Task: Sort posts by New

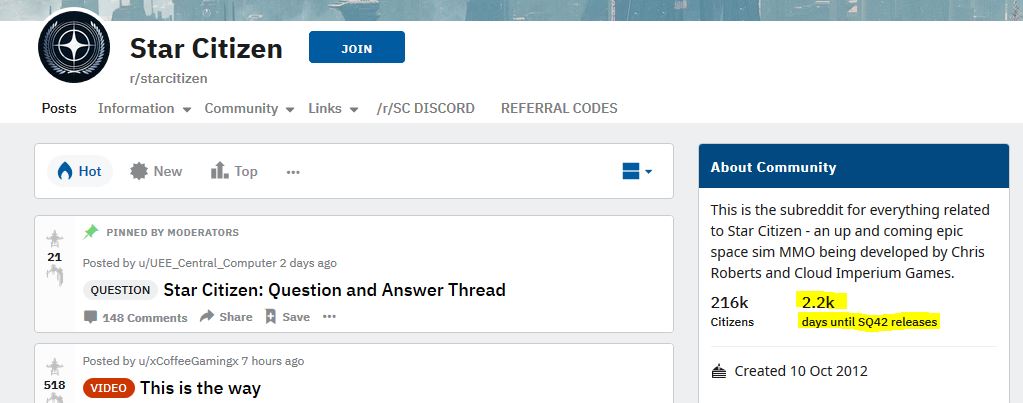Action: pos(156,171)
